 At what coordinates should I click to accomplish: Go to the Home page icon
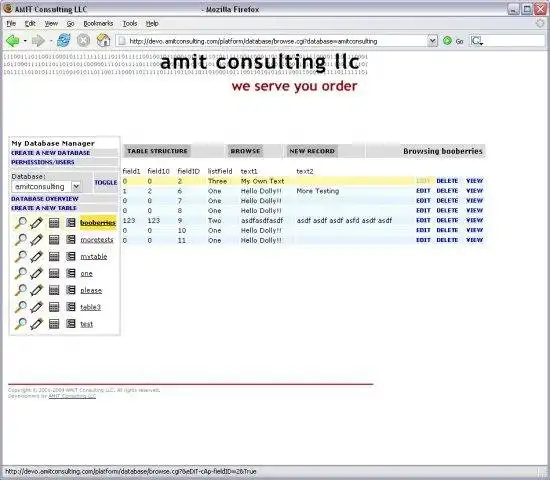103,41
